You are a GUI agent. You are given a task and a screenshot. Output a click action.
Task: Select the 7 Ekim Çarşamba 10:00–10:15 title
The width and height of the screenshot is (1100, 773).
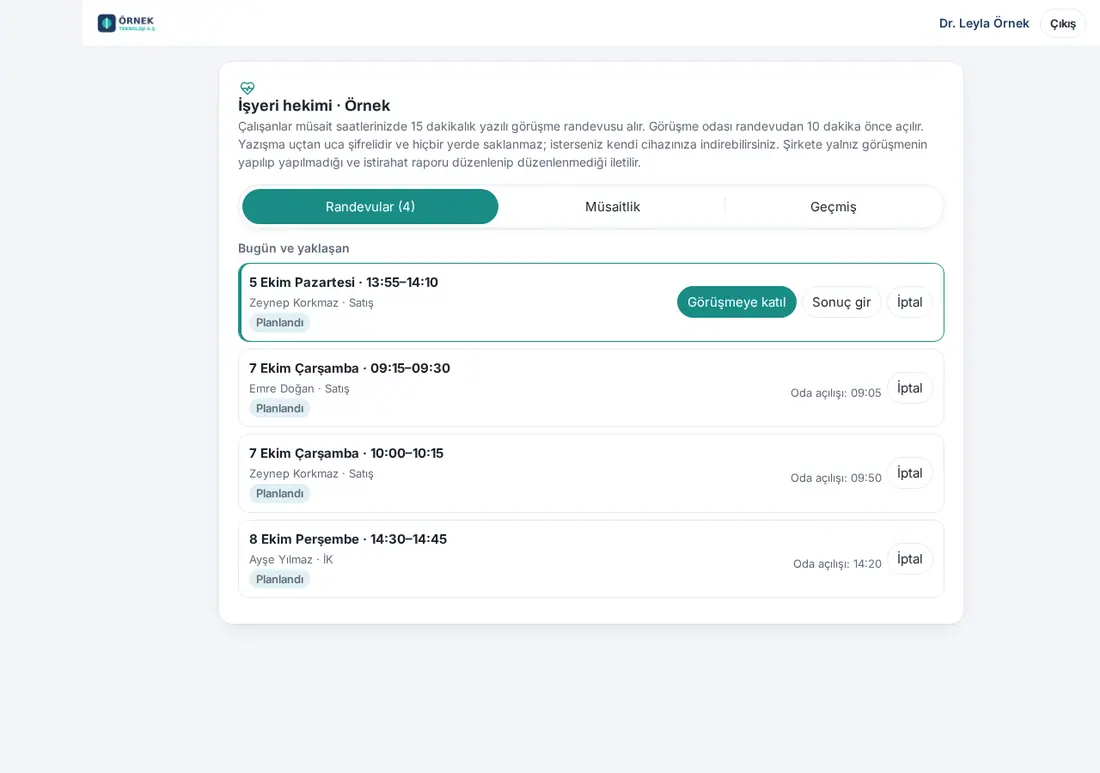346,453
